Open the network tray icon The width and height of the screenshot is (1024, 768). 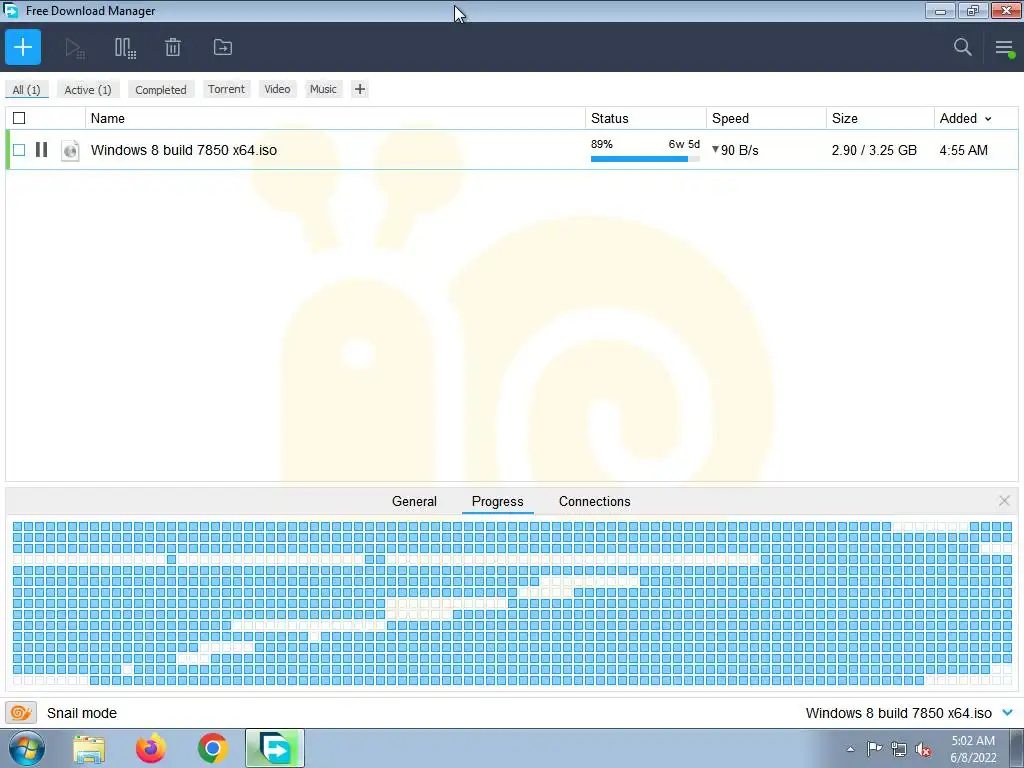click(x=899, y=749)
